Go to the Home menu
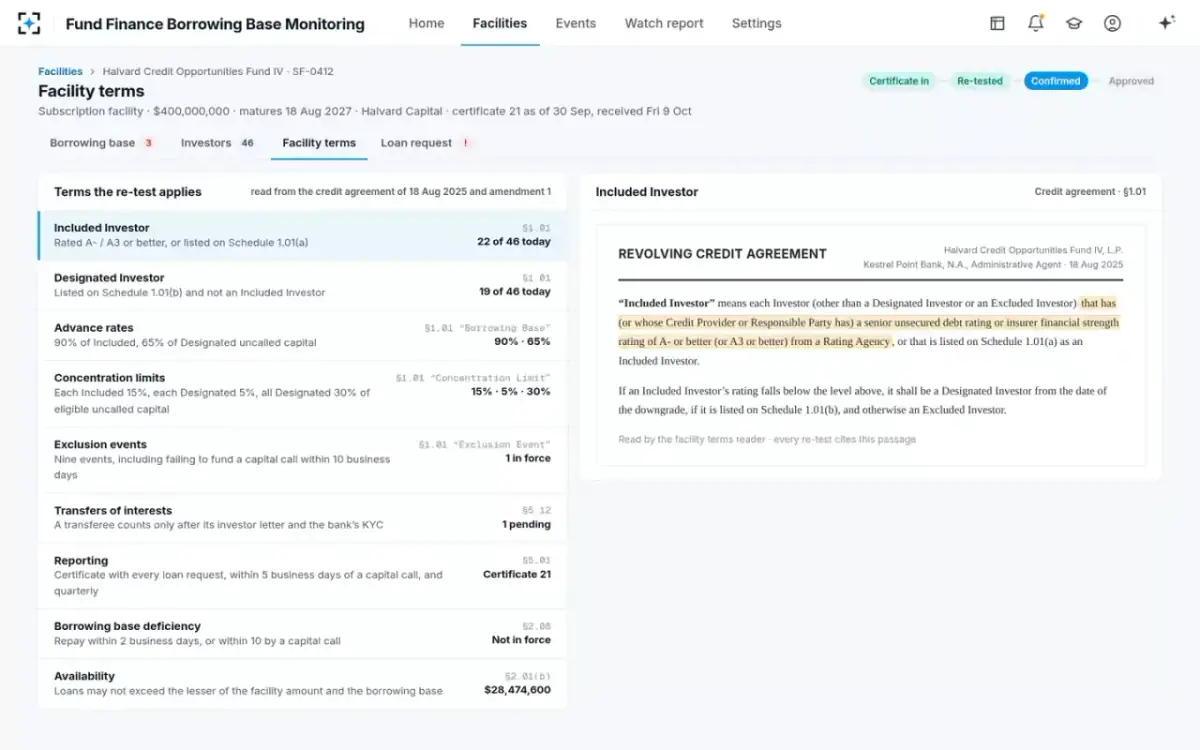Viewport: 1200px width, 750px height. click(x=426, y=23)
